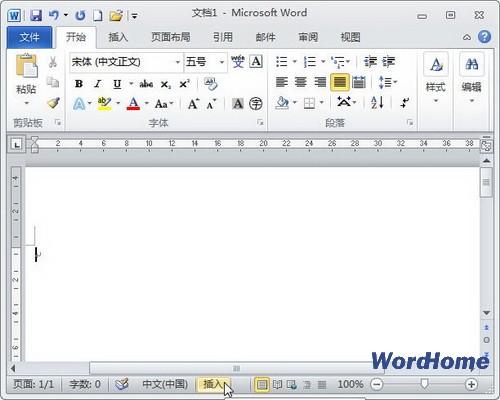Click the Redo icon in title bar

click(x=80, y=16)
